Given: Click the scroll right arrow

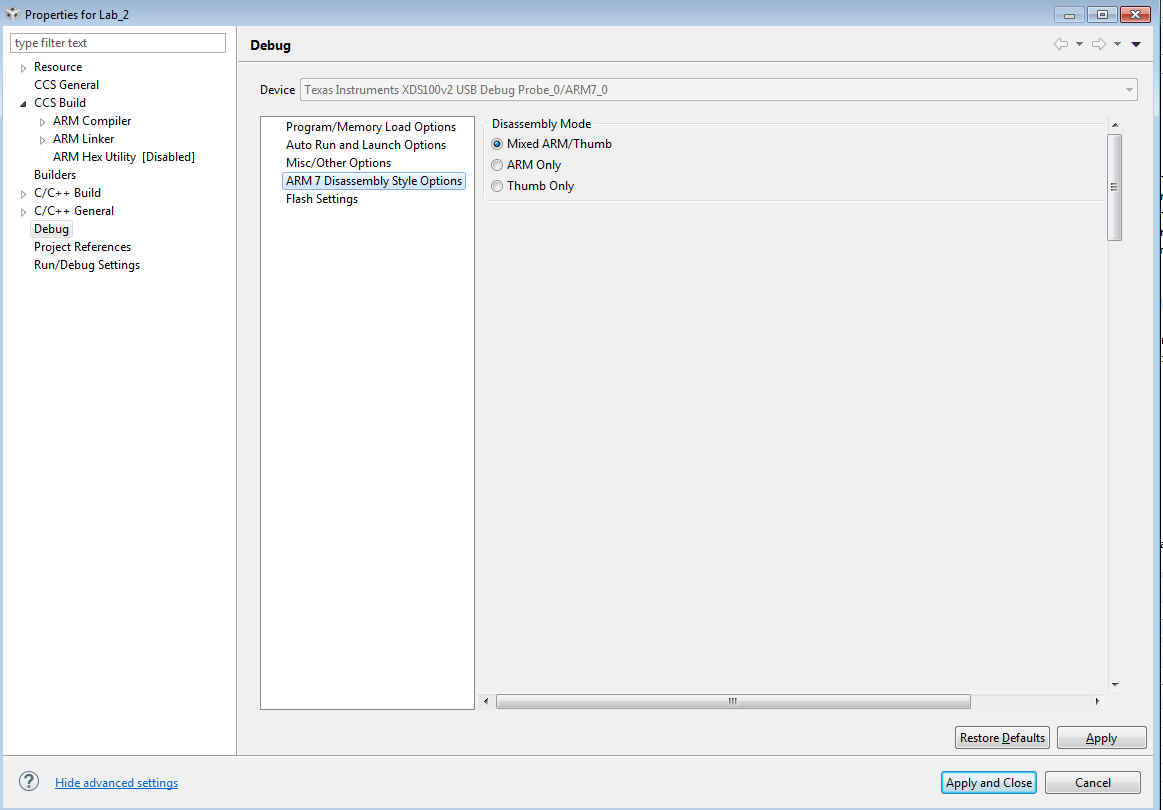Looking at the screenshot, I should (x=1097, y=701).
